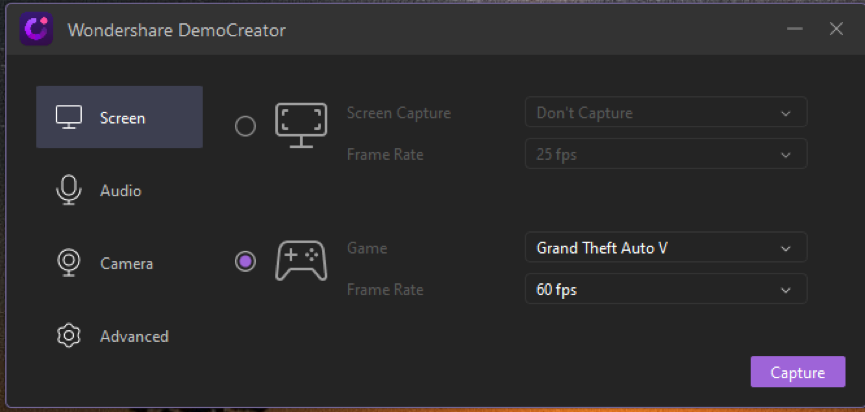Click the Wondershare DemoCreator logo icon
Image resolution: width=865 pixels, height=412 pixels.
[36, 29]
